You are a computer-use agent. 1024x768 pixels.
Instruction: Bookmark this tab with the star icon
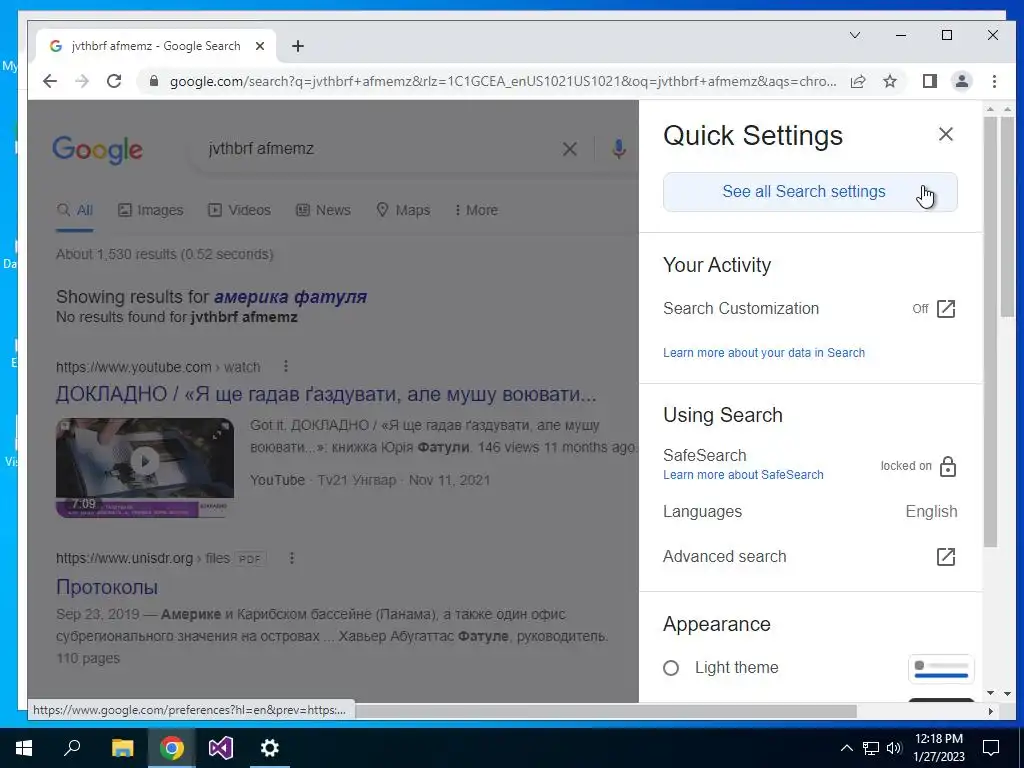pyautogui.click(x=889, y=81)
